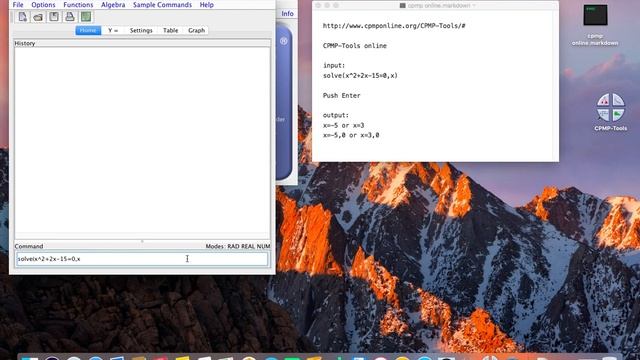The height and width of the screenshot is (360, 640).
Task: Click inside the Command input field
Action: [x=142, y=259]
